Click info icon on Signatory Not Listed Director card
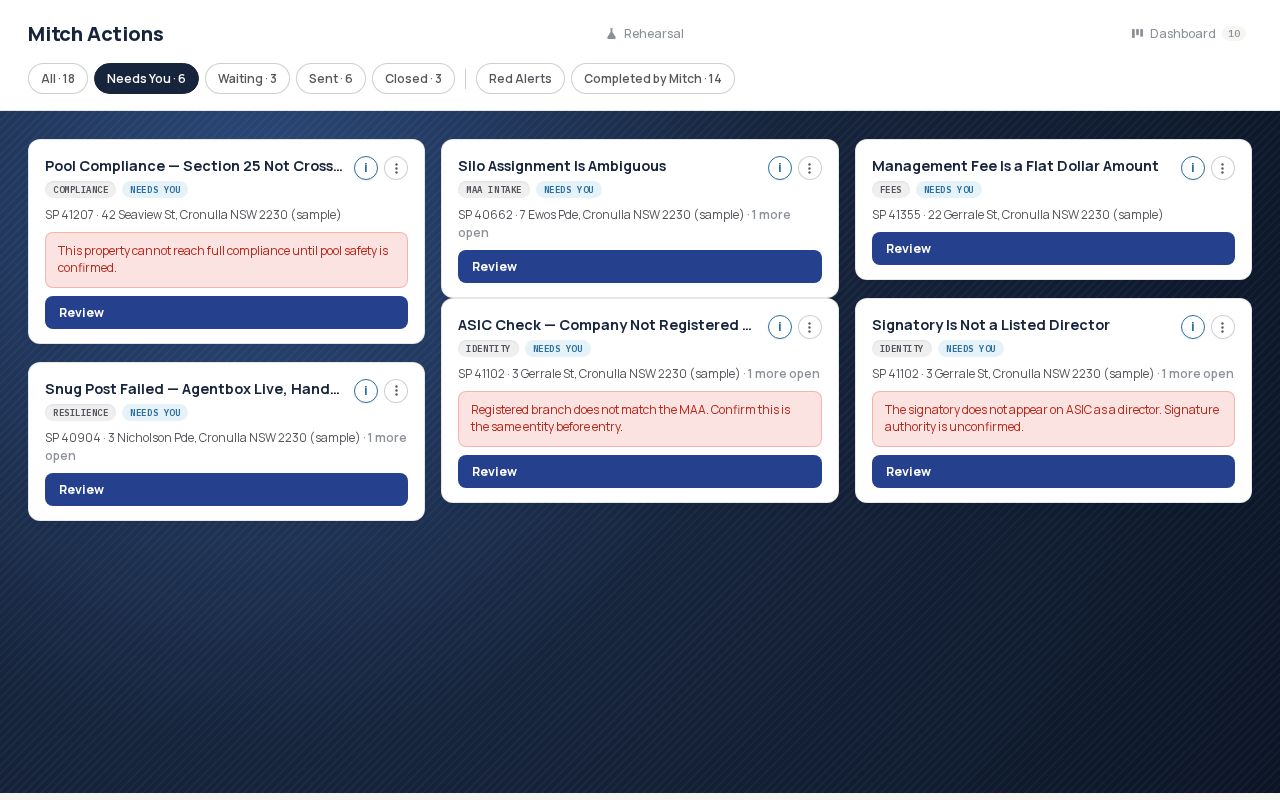This screenshot has width=1280, height=800. [x=1193, y=327]
